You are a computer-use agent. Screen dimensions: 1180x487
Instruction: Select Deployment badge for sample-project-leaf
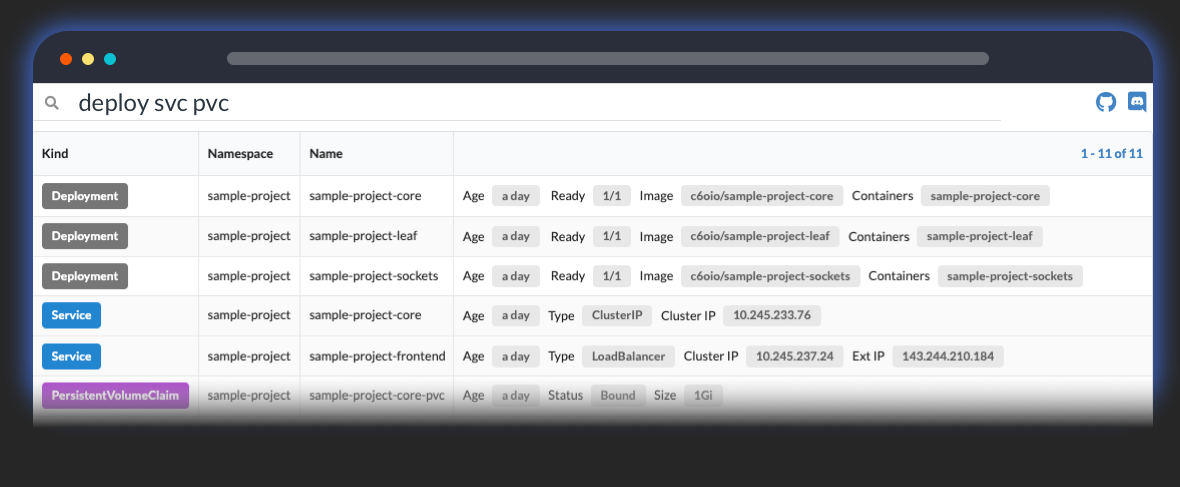[x=85, y=236]
